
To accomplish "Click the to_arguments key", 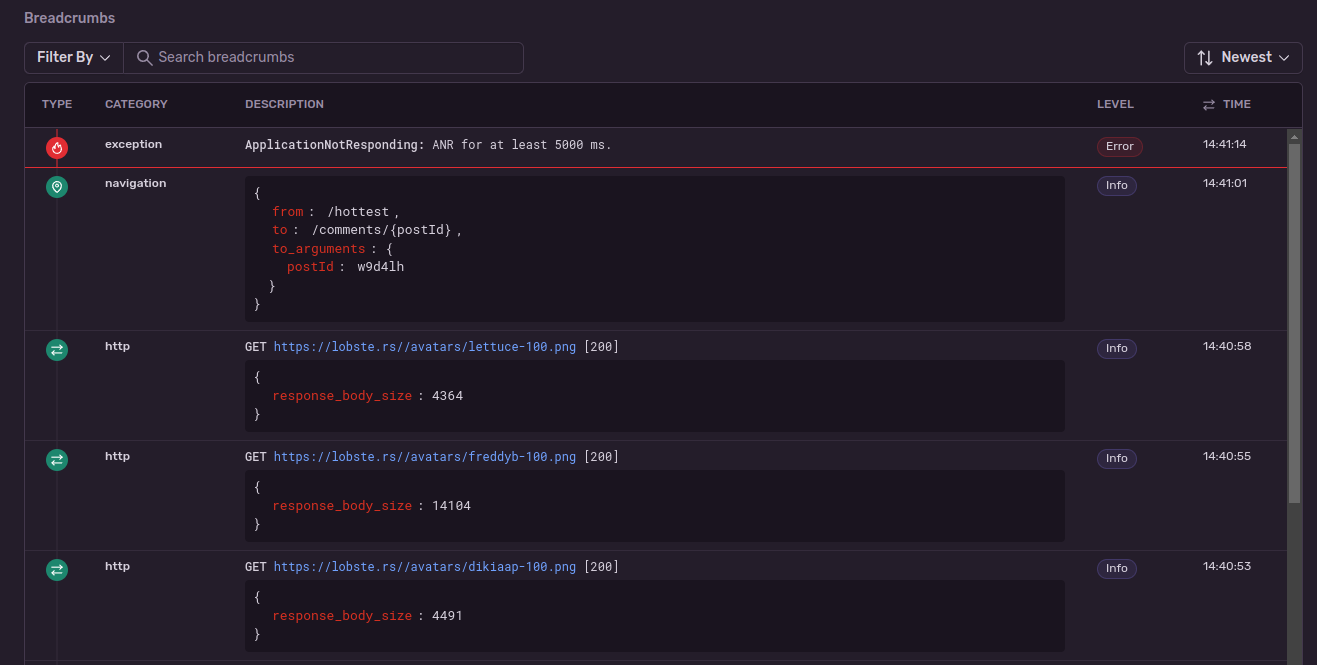I will click(318, 248).
